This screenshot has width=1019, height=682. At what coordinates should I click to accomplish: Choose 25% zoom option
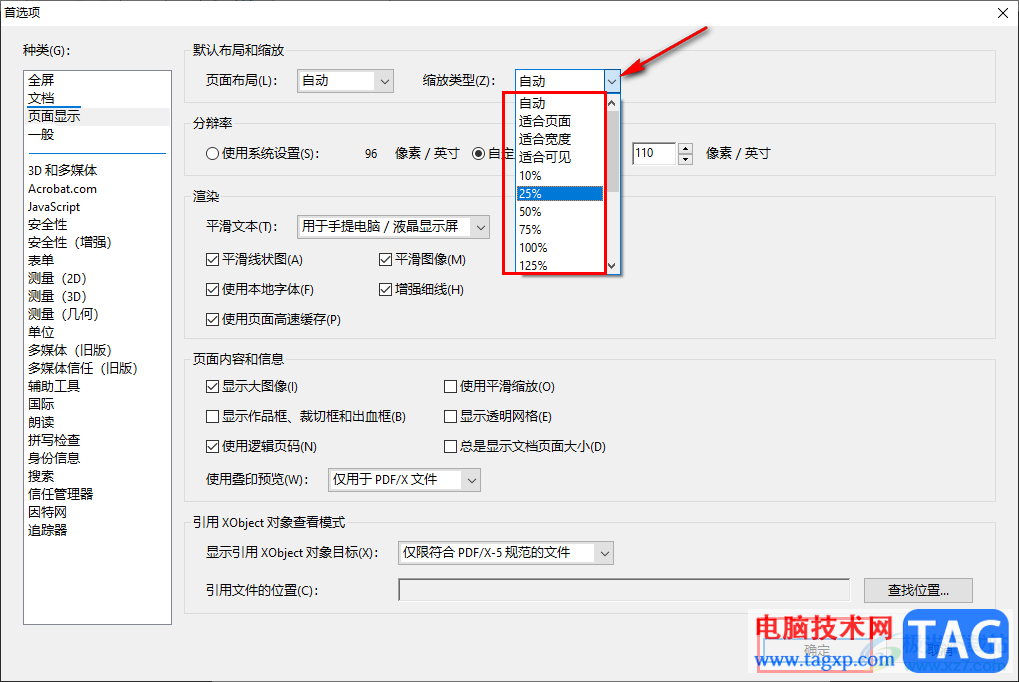pos(560,194)
